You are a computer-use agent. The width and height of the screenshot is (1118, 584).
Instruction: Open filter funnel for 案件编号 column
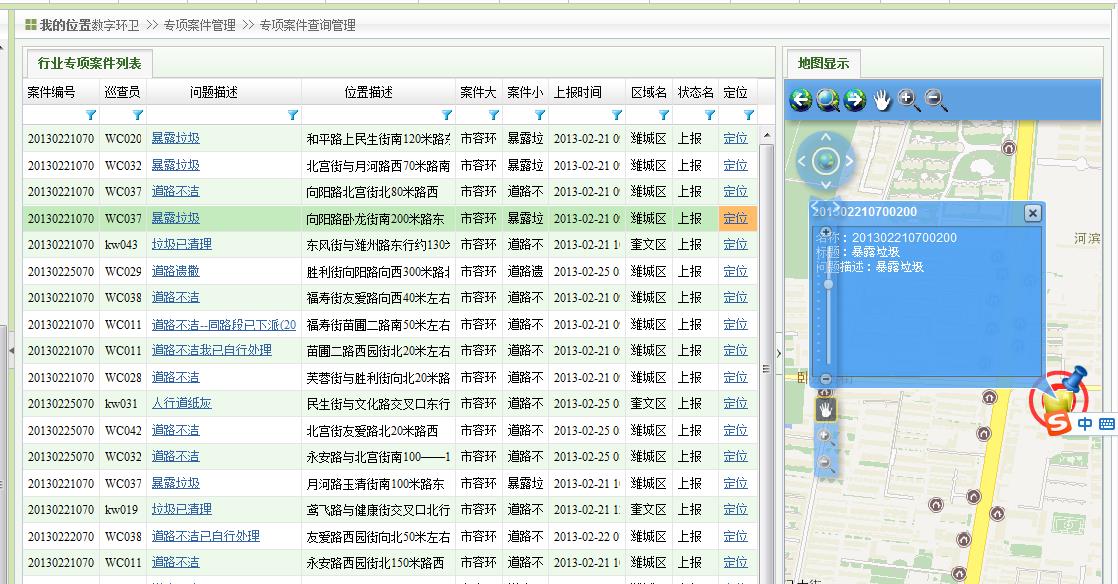pos(91,115)
